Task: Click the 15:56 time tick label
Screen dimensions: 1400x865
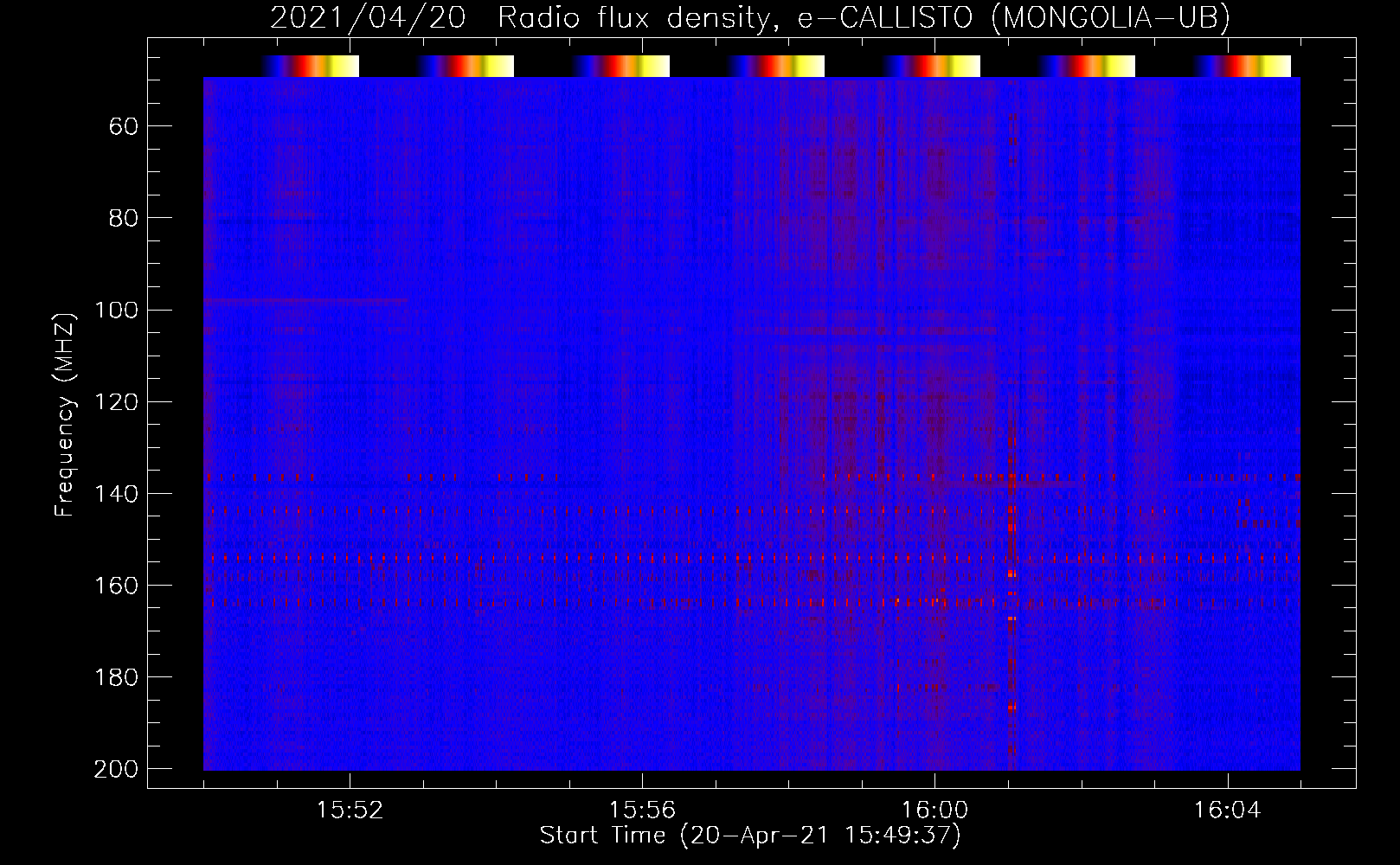Action: [642, 811]
